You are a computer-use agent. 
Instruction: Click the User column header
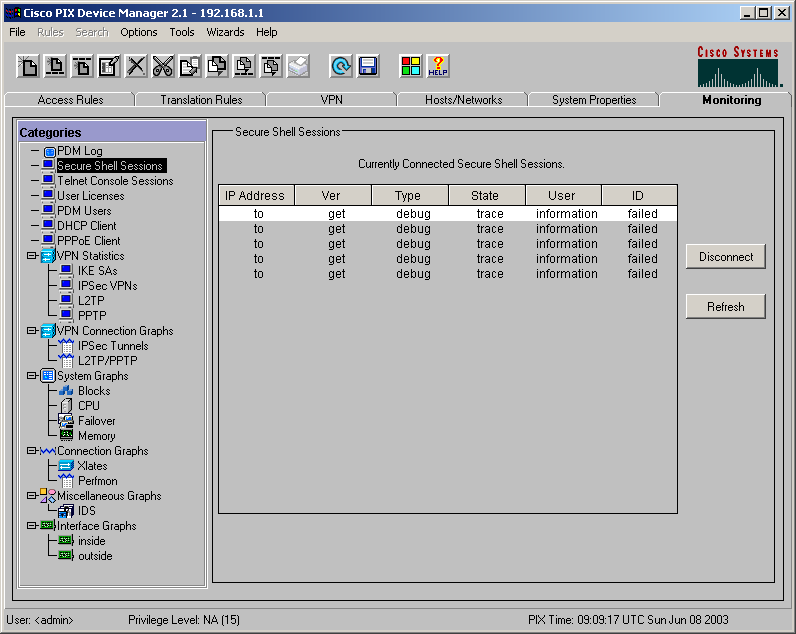(x=563, y=195)
